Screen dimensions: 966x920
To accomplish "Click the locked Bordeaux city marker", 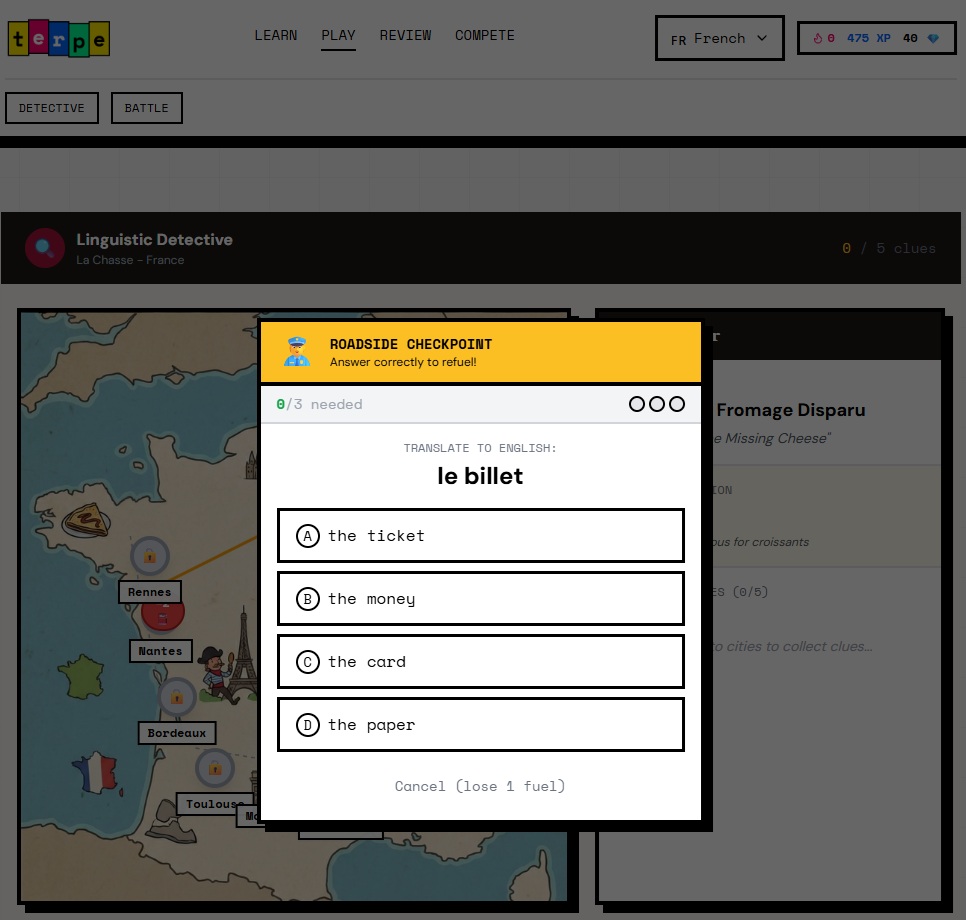I will (177, 697).
